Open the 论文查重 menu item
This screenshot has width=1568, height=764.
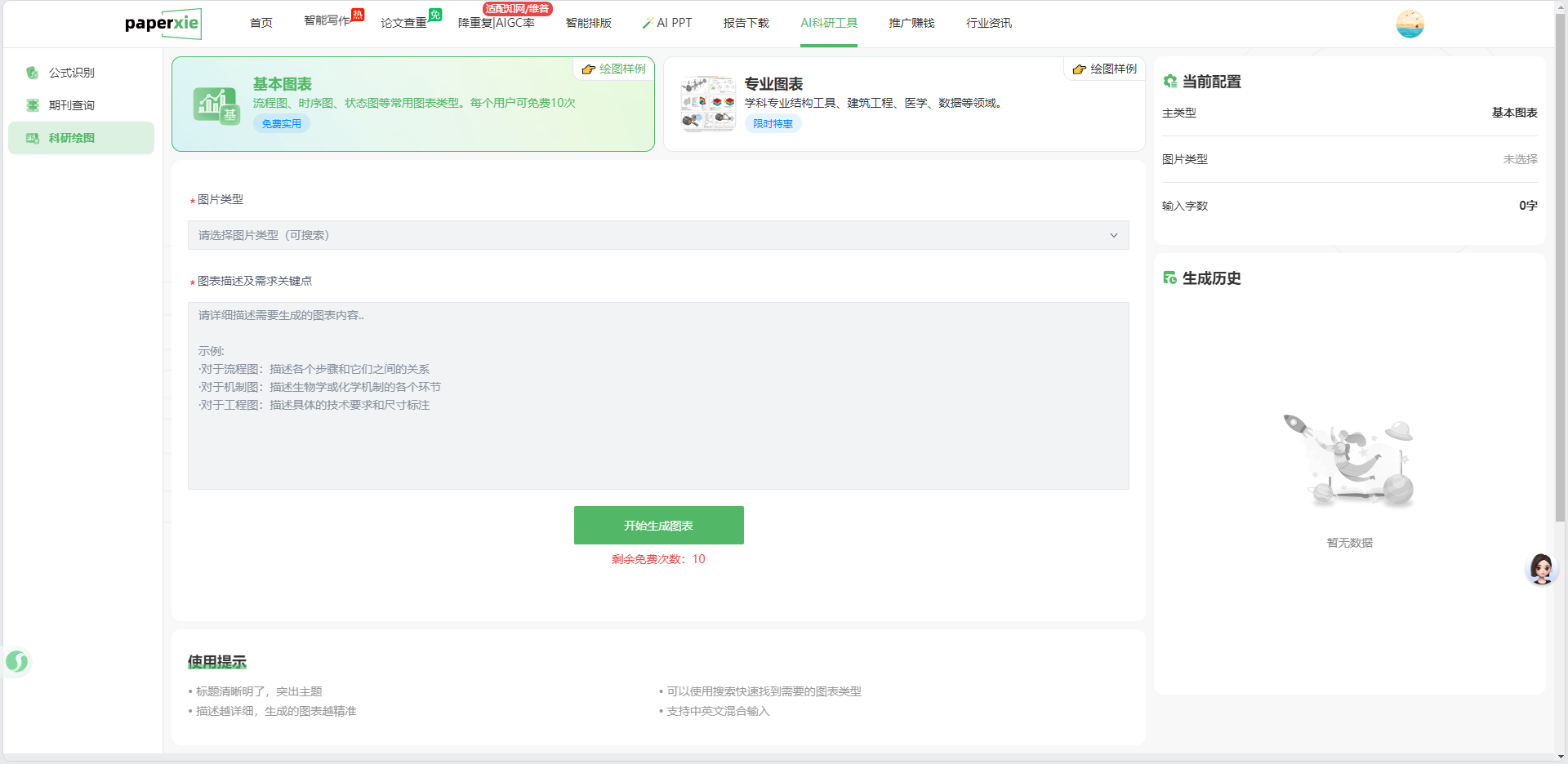[x=403, y=23]
